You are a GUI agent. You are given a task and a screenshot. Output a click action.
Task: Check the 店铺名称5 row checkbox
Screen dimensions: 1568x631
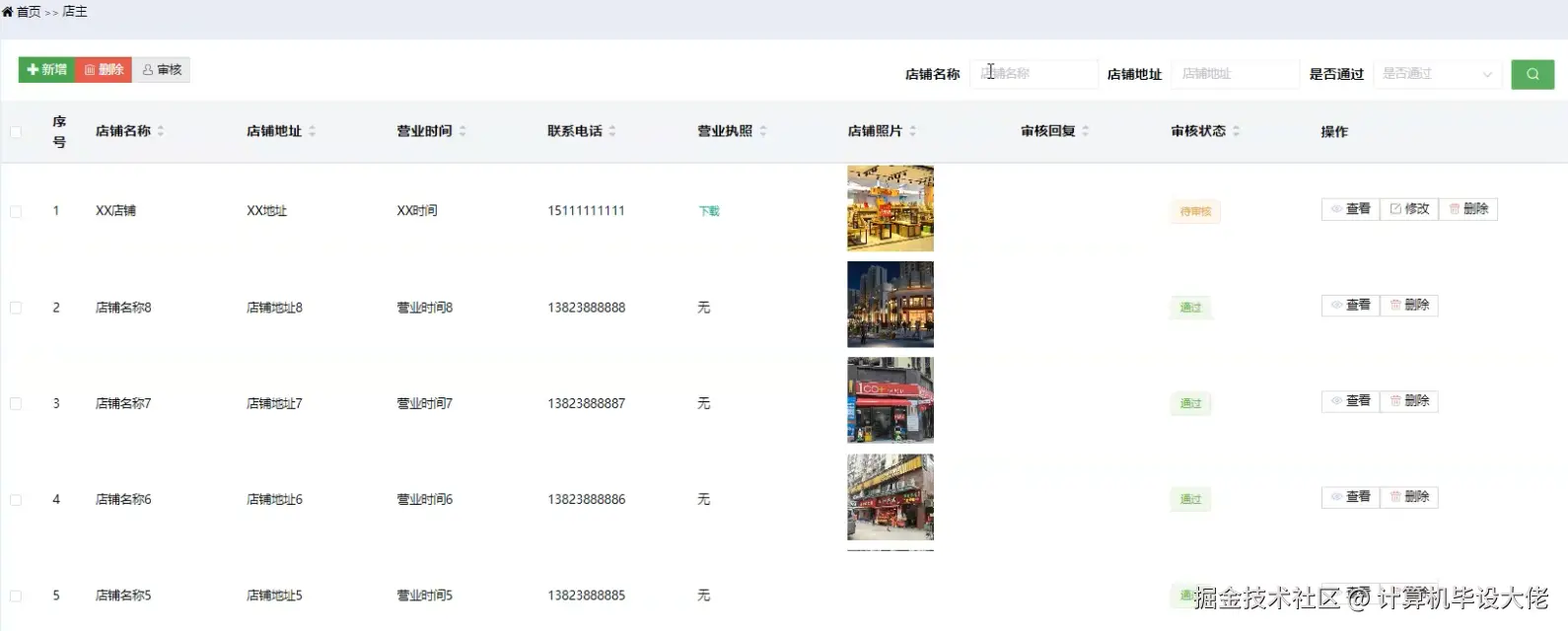pos(16,596)
